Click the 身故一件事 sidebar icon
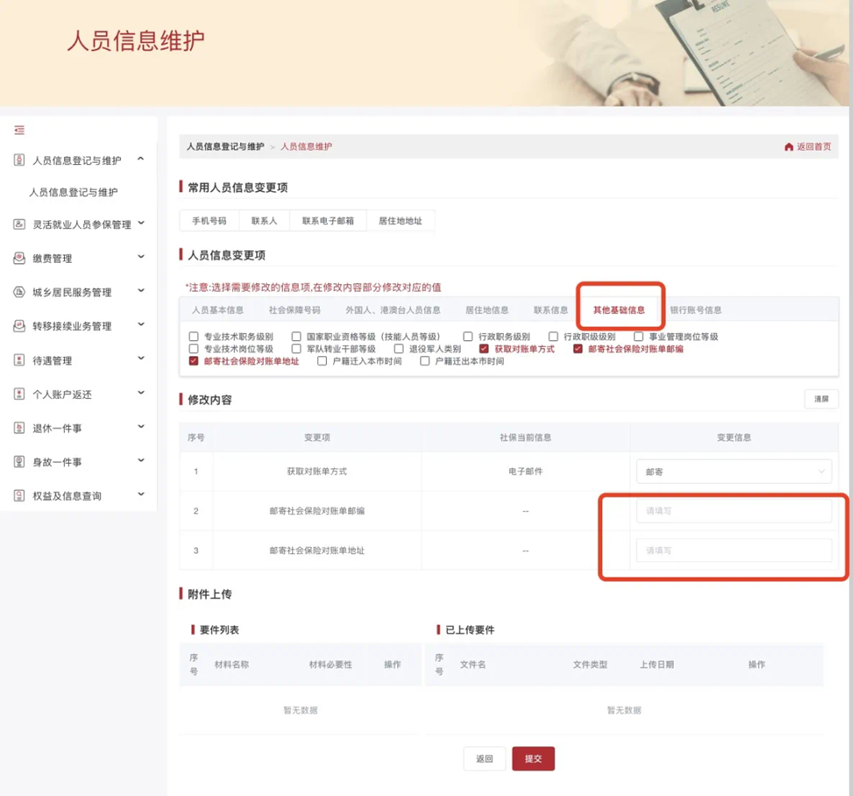This screenshot has width=853, height=796. tap(19, 462)
